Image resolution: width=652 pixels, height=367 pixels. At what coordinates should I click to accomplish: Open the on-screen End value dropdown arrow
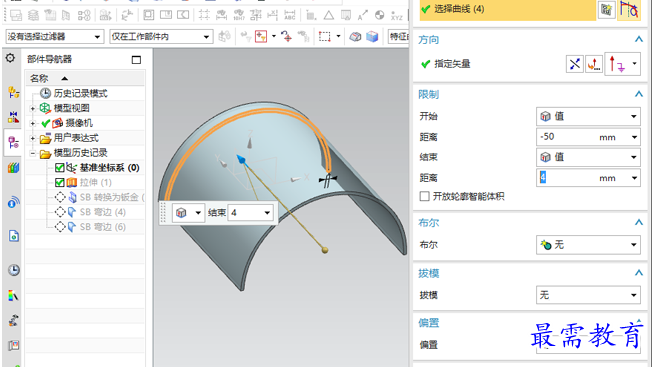click(x=267, y=213)
